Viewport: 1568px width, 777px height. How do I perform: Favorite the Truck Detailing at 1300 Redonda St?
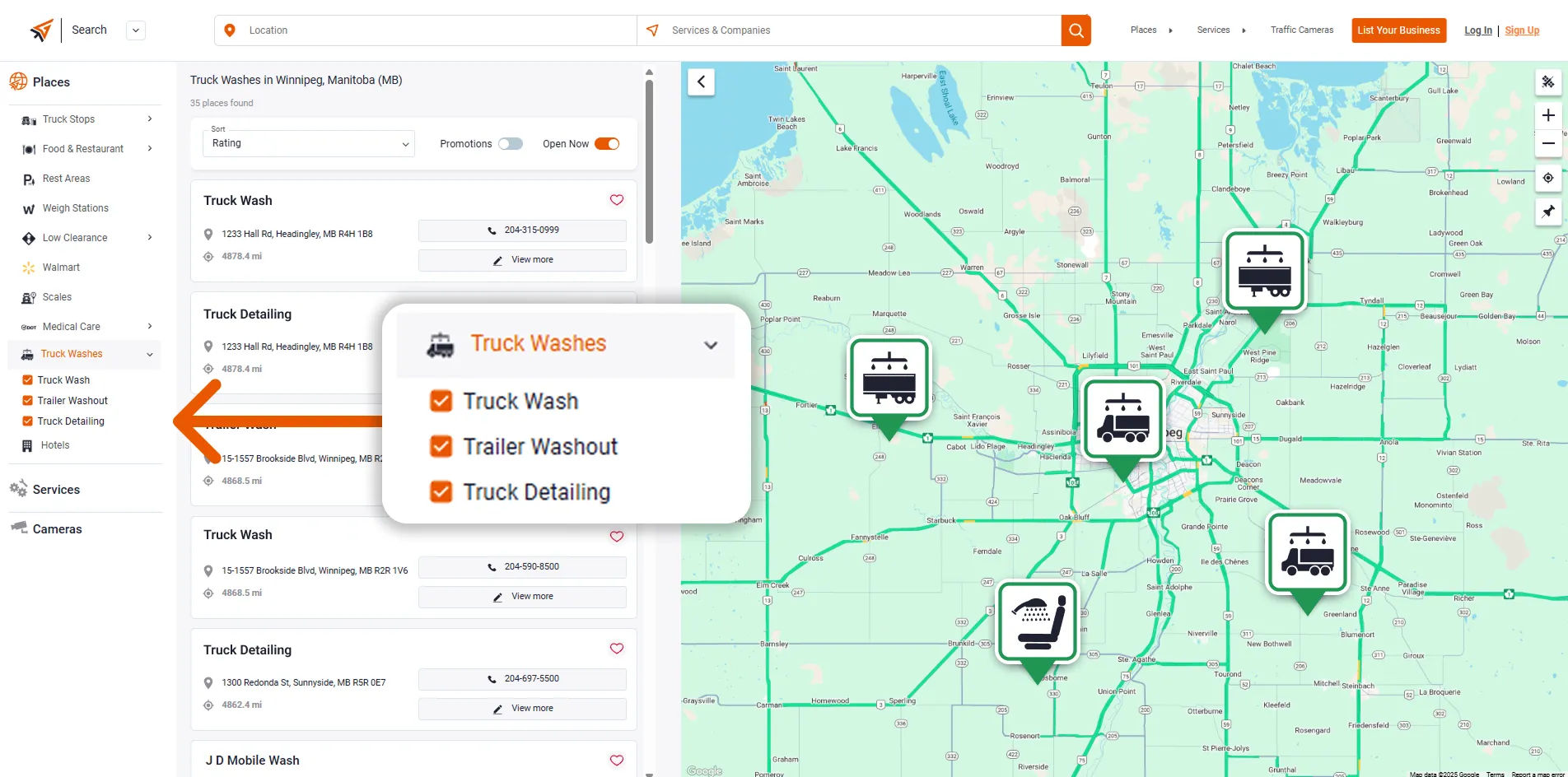click(x=617, y=649)
